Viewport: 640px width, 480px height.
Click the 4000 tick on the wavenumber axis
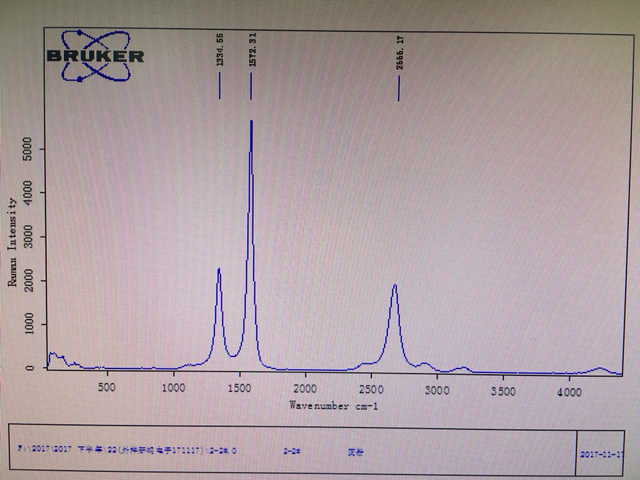569,392
